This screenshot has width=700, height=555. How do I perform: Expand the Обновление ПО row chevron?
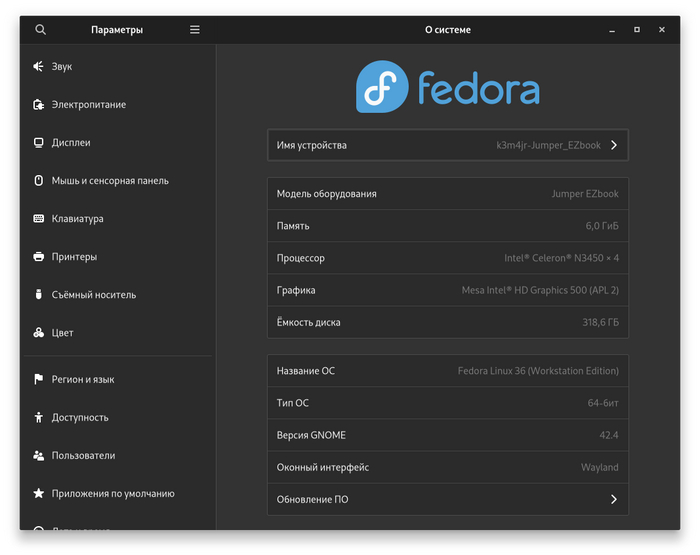(613, 500)
